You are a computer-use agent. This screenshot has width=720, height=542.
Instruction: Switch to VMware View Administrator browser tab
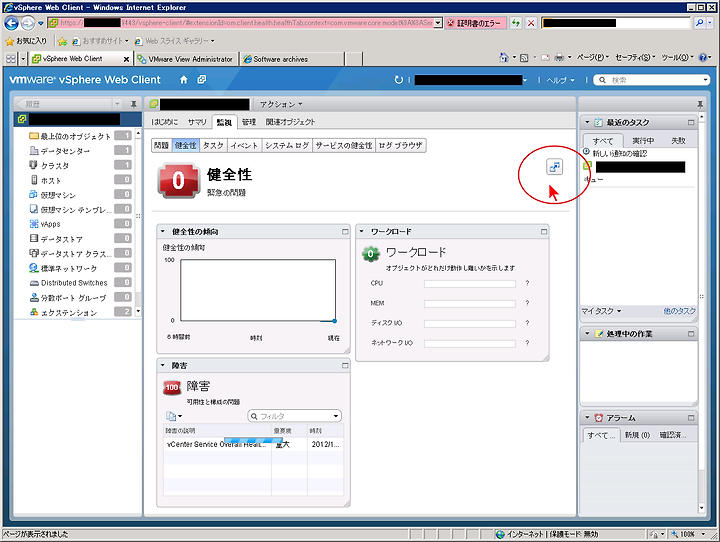[186, 59]
